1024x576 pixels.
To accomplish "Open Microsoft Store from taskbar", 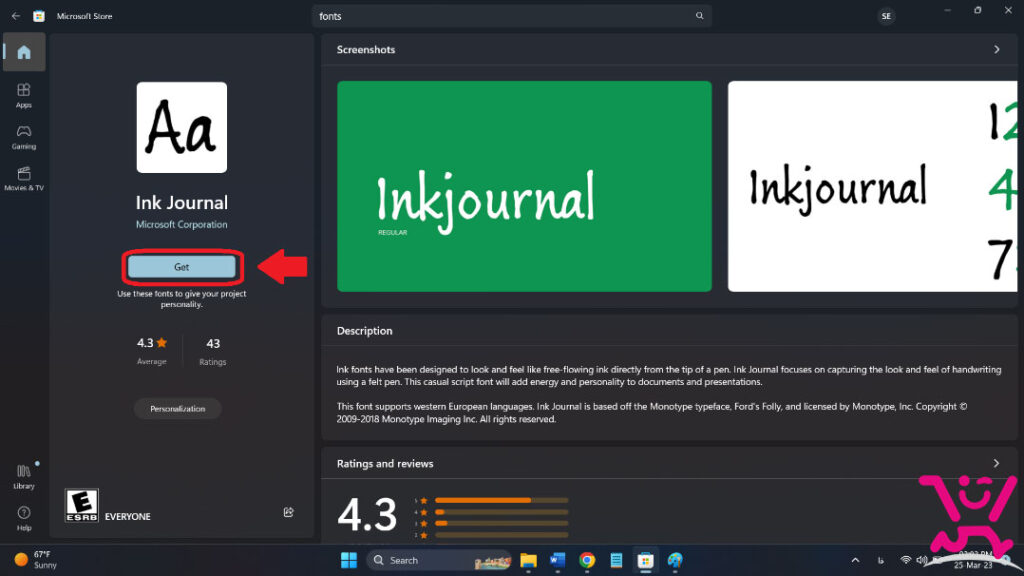I will [x=645, y=560].
